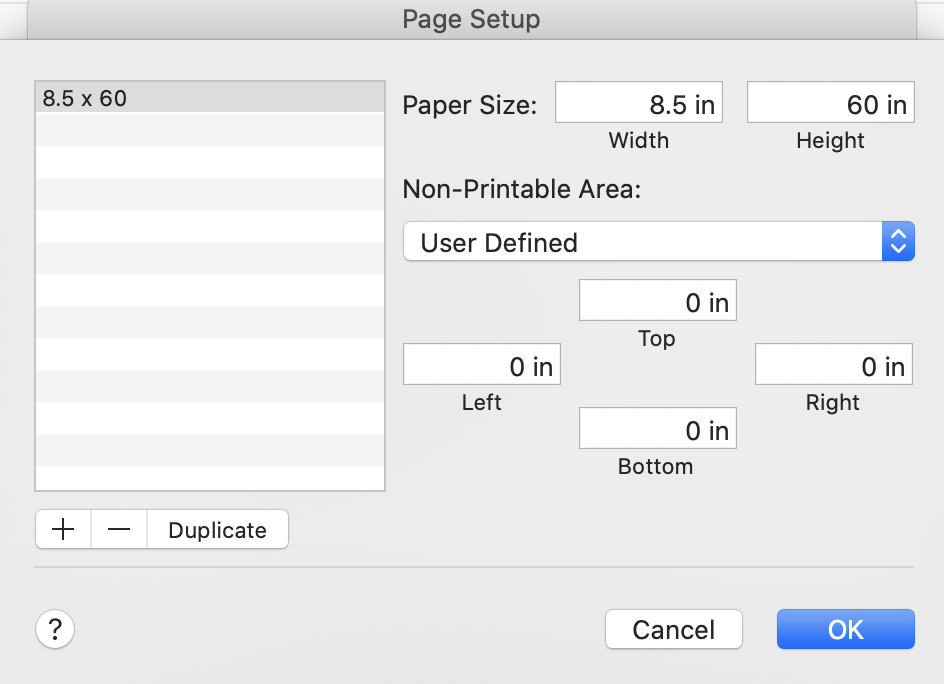Focus the Right margin field
The image size is (944, 684).
click(833, 366)
